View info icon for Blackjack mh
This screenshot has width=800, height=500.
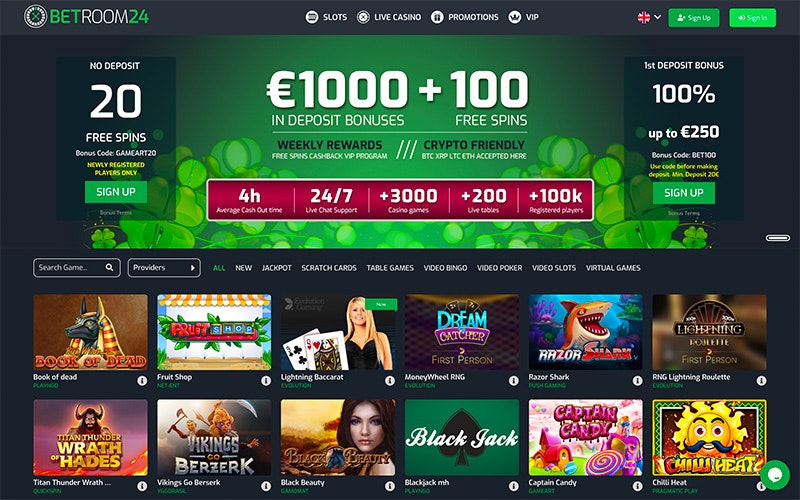coord(513,486)
